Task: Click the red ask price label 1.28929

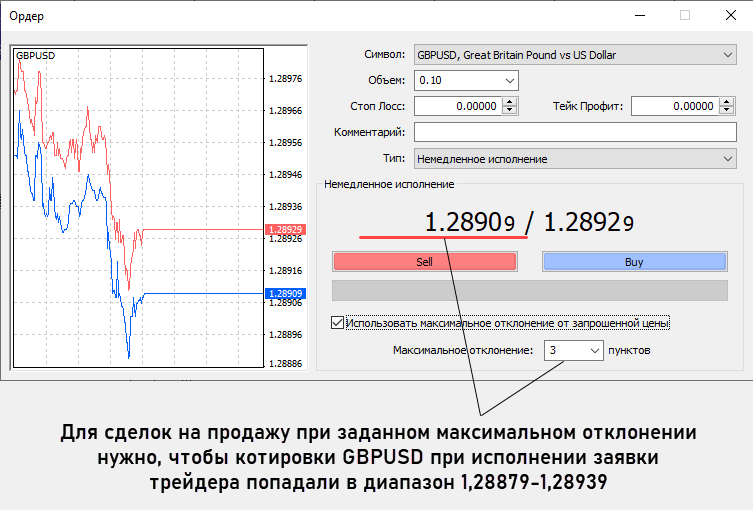Action: [285, 230]
